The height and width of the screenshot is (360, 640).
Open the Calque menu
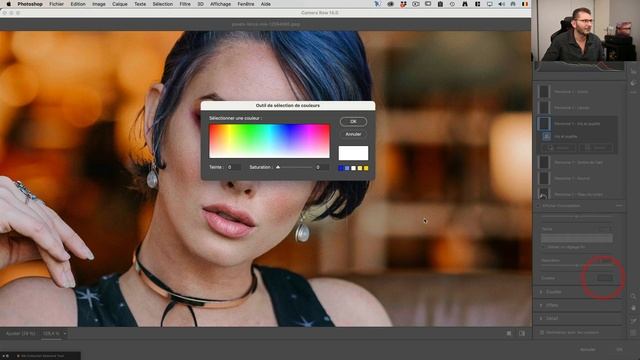click(x=120, y=4)
